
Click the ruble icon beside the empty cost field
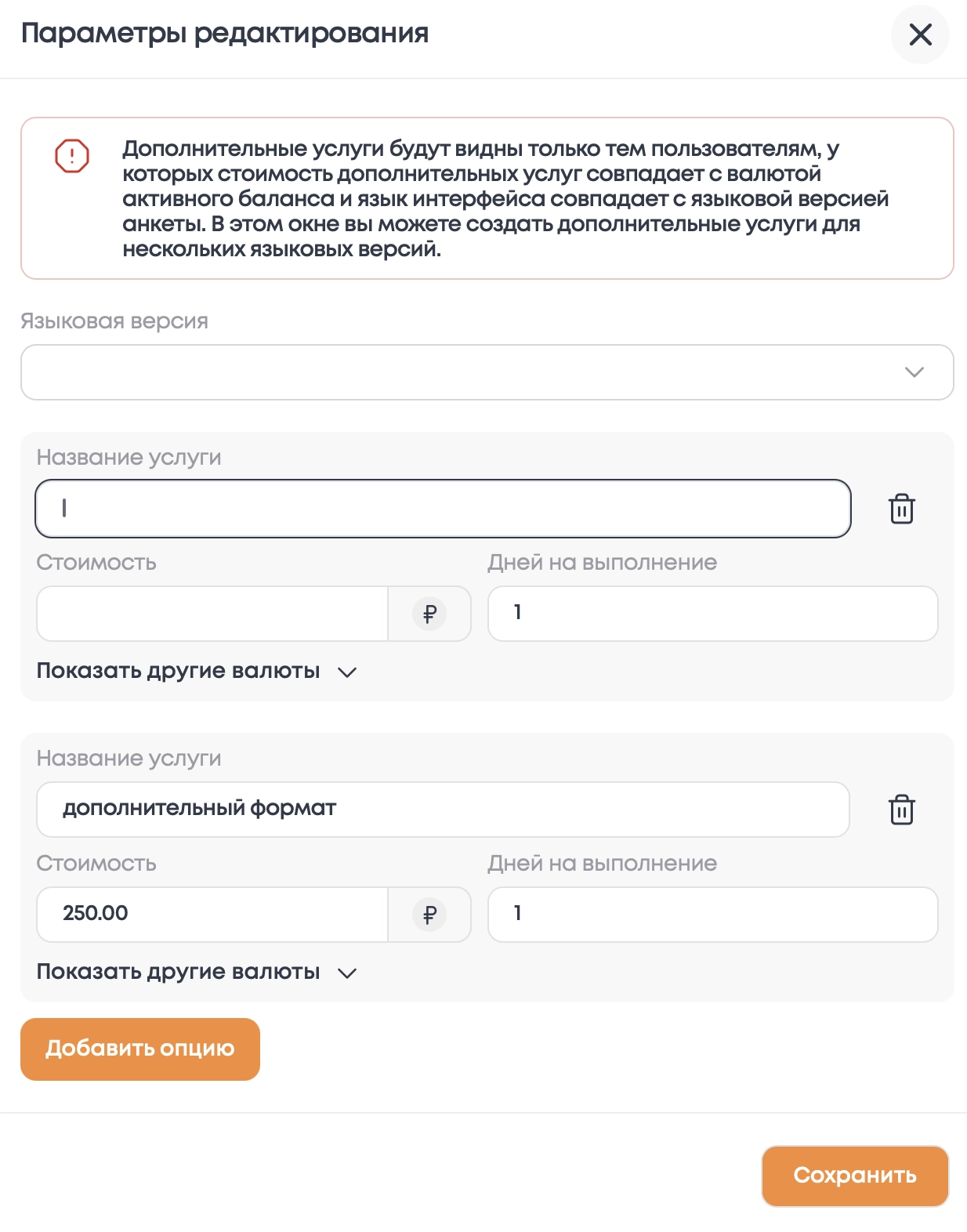[x=429, y=614]
